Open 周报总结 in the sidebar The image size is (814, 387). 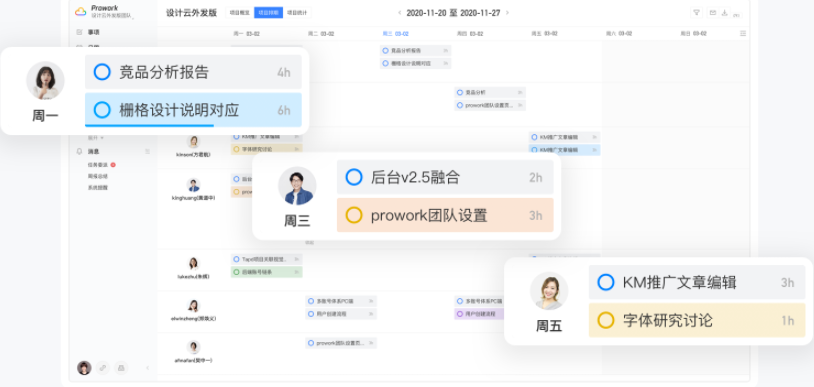(98, 176)
